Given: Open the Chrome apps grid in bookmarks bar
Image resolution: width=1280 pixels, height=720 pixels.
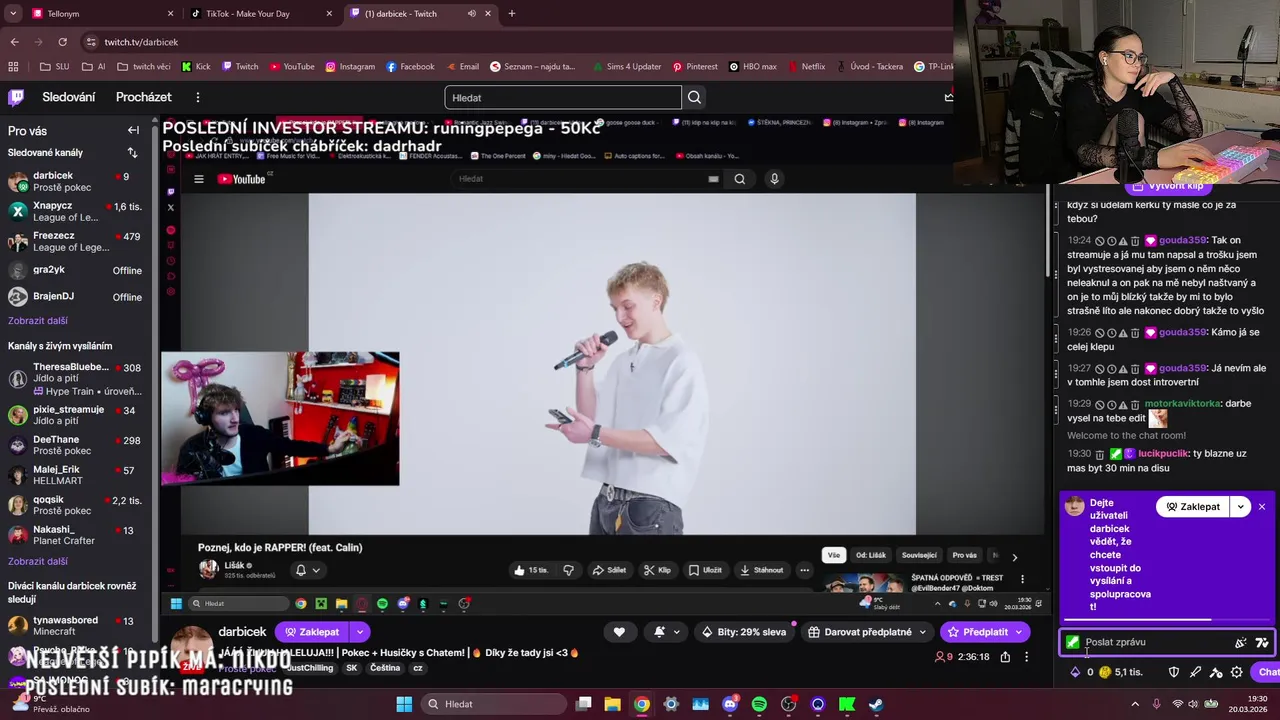Looking at the screenshot, I should [13, 67].
